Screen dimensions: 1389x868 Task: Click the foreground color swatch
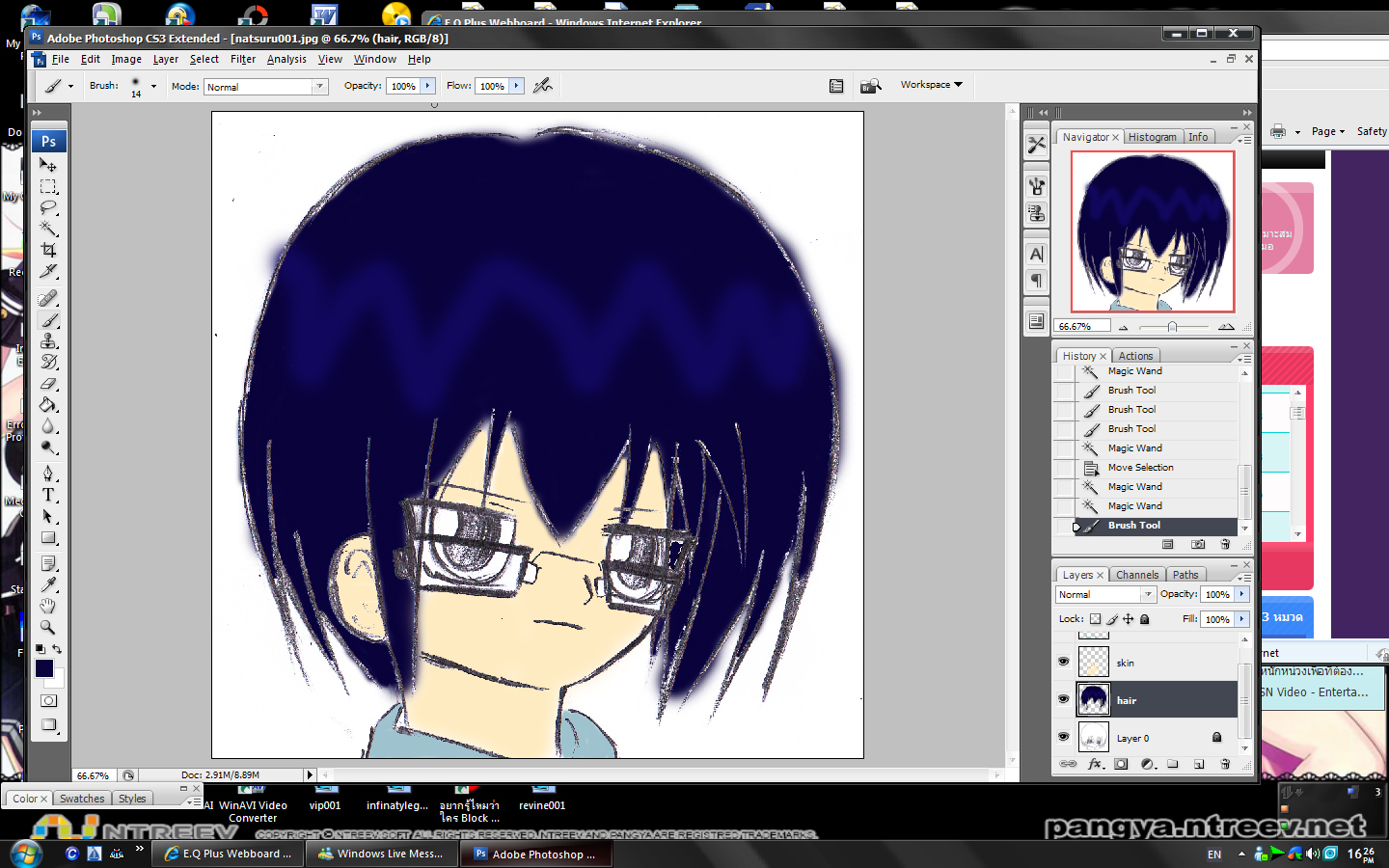coord(44,668)
